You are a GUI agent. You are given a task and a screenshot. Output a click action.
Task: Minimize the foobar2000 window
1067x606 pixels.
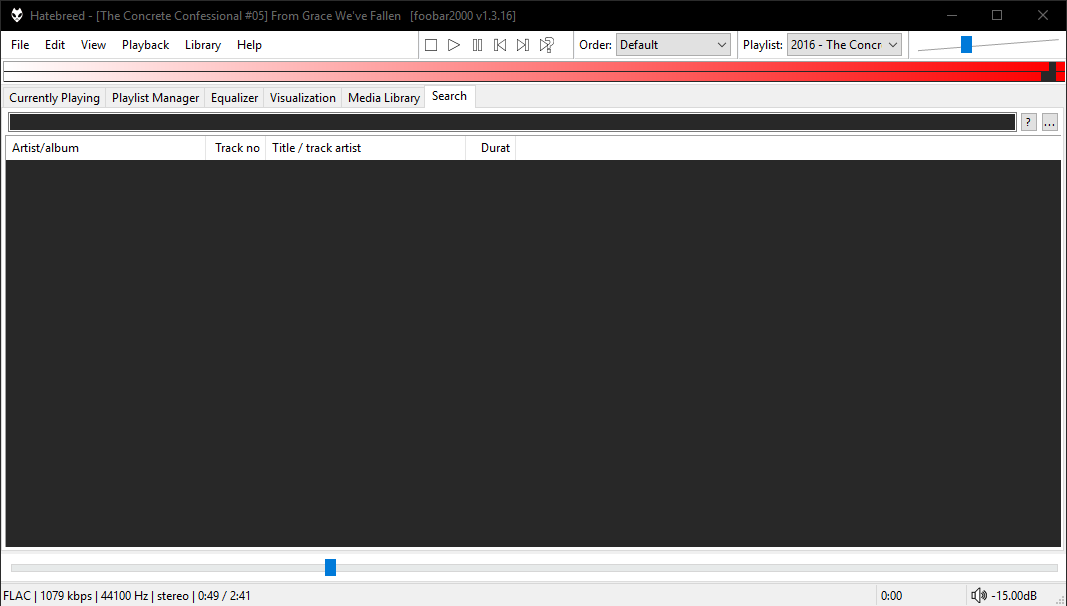tap(952, 15)
